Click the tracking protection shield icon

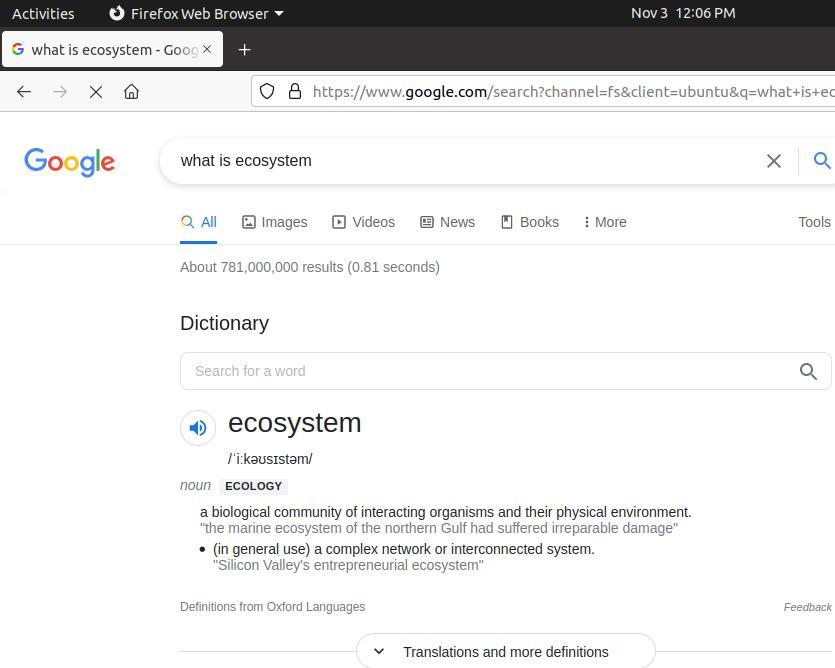267,92
